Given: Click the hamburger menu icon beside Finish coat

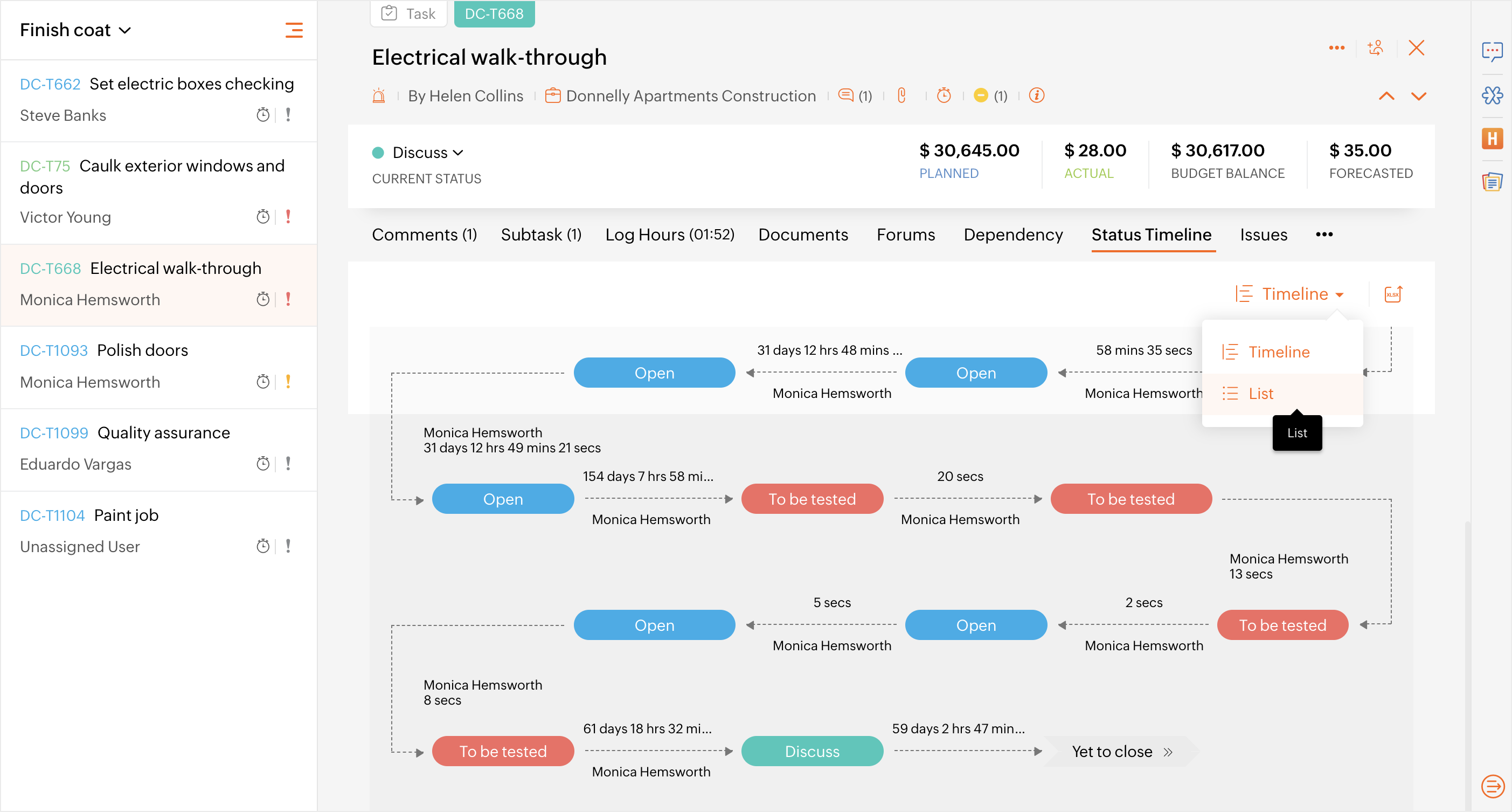Looking at the screenshot, I should [x=294, y=30].
